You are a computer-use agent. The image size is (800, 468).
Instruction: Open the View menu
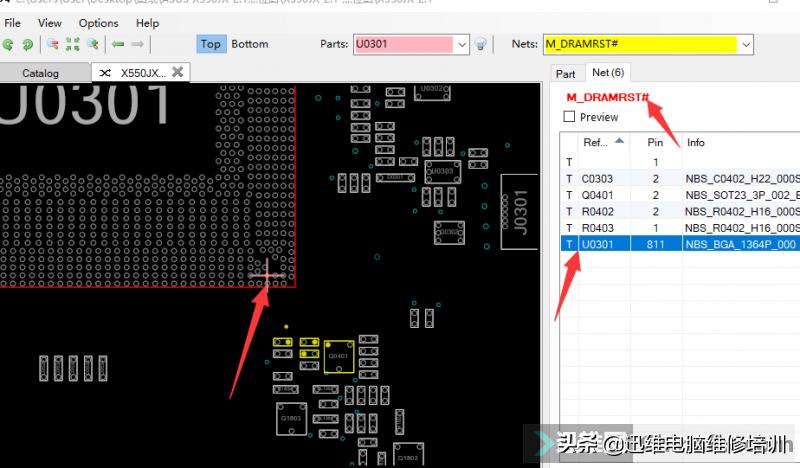(49, 23)
